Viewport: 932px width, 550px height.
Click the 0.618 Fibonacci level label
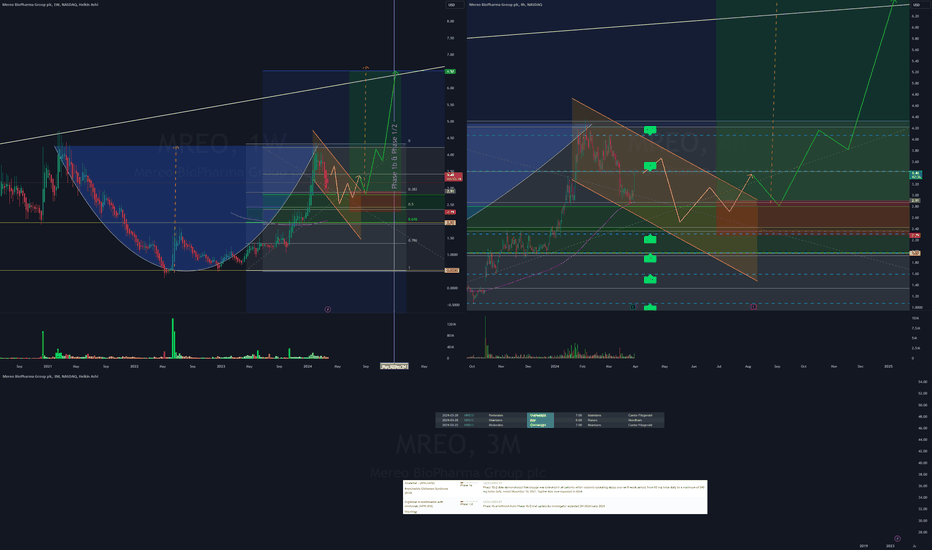pyautogui.click(x=413, y=219)
